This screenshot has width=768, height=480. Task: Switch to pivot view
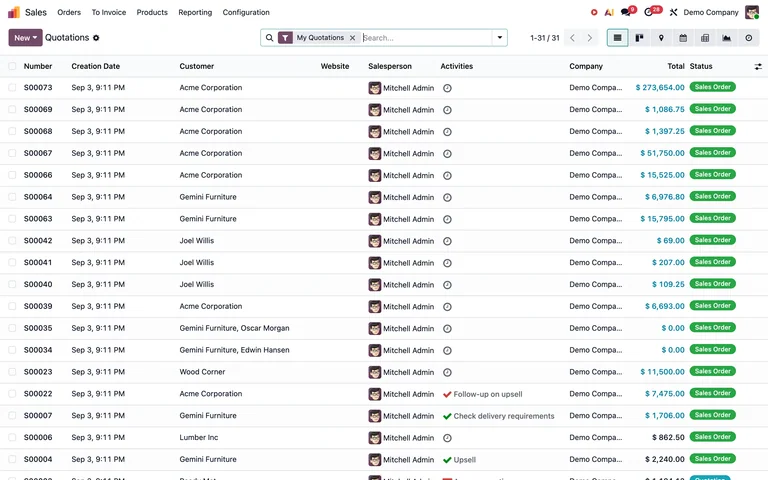pos(705,38)
